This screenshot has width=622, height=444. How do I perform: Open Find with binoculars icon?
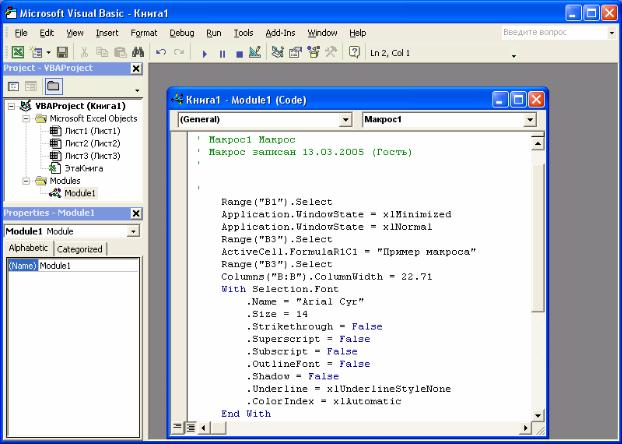coord(138,52)
